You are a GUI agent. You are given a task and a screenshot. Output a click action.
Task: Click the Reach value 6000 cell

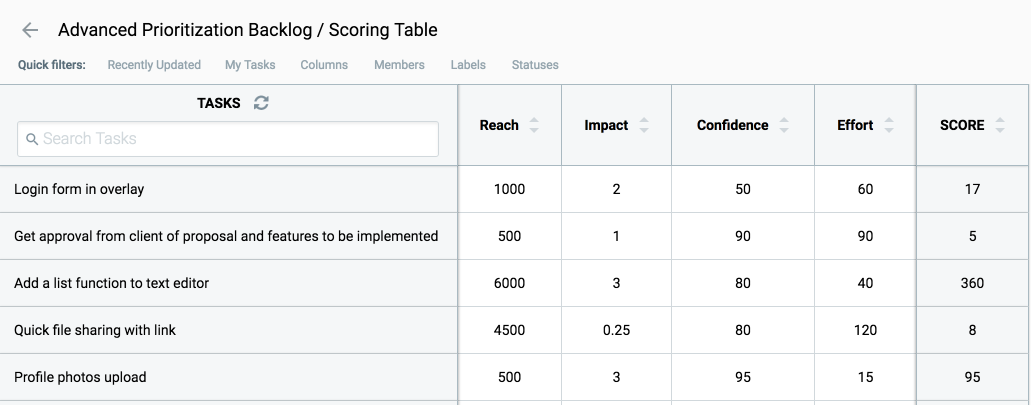pyautogui.click(x=509, y=283)
